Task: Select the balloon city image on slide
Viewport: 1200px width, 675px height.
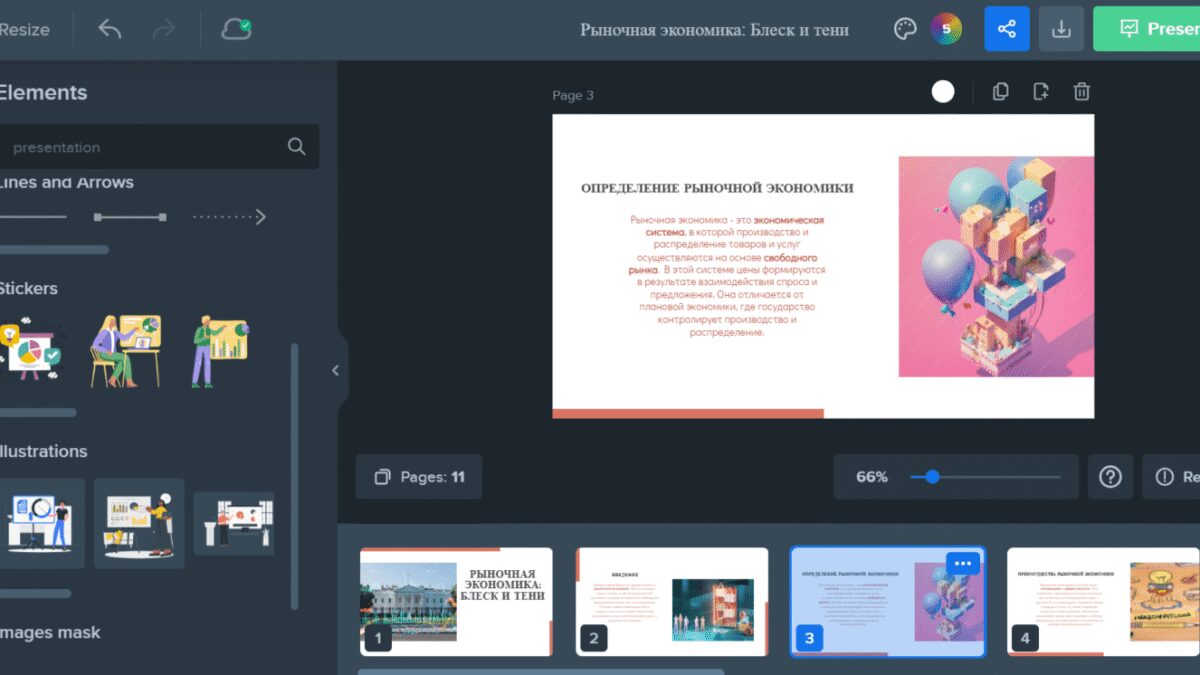Action: click(996, 266)
